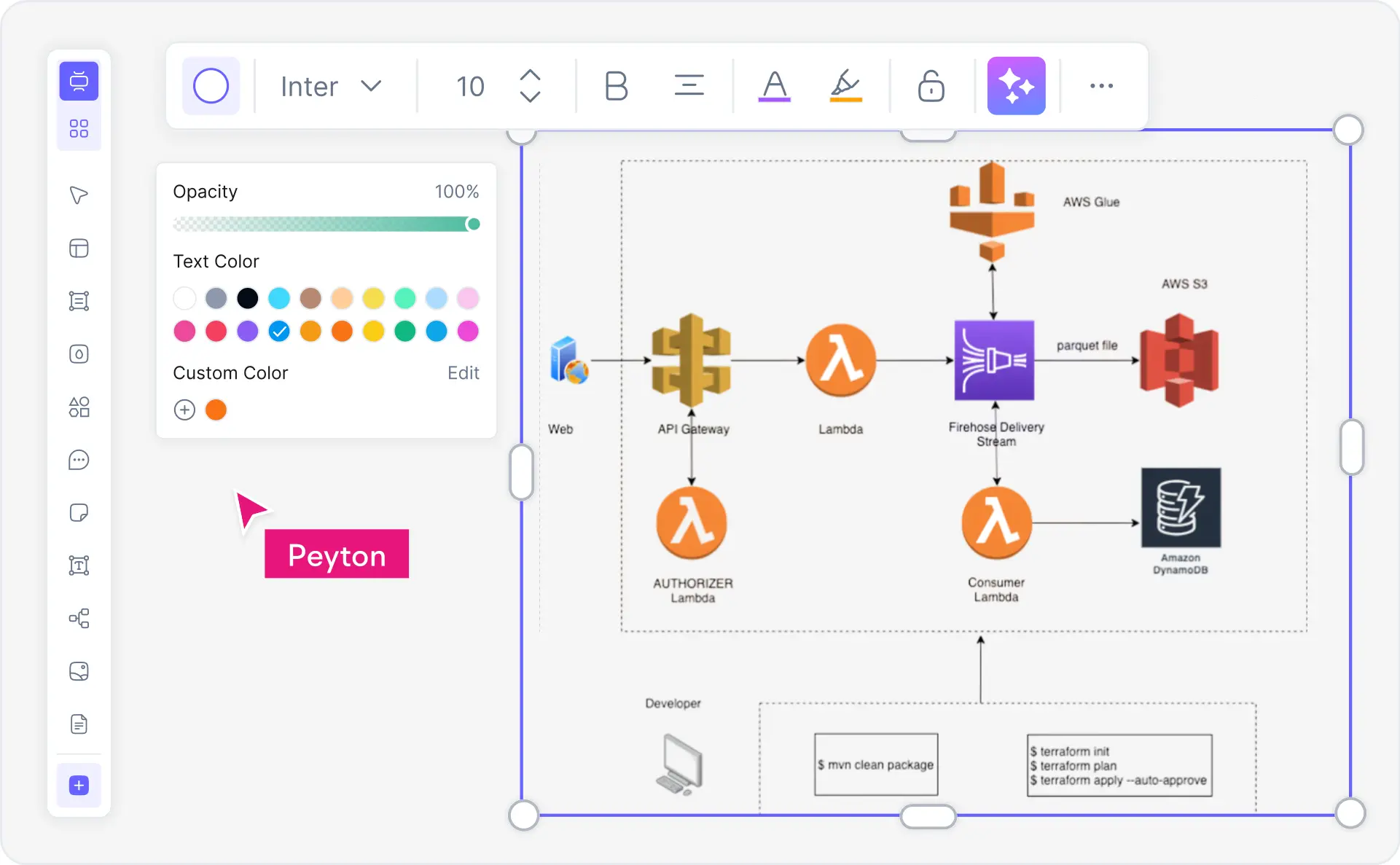
Task: Click the Amazon DynamoDB icon
Action: (1181, 508)
